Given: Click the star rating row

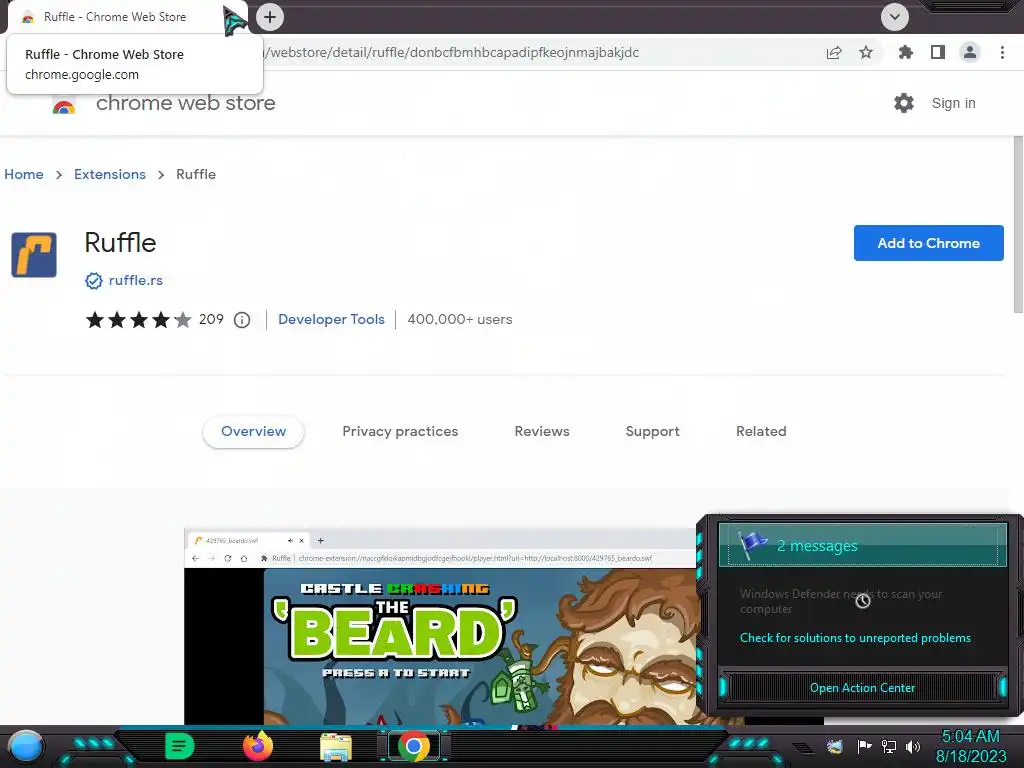Looking at the screenshot, I should click(138, 320).
